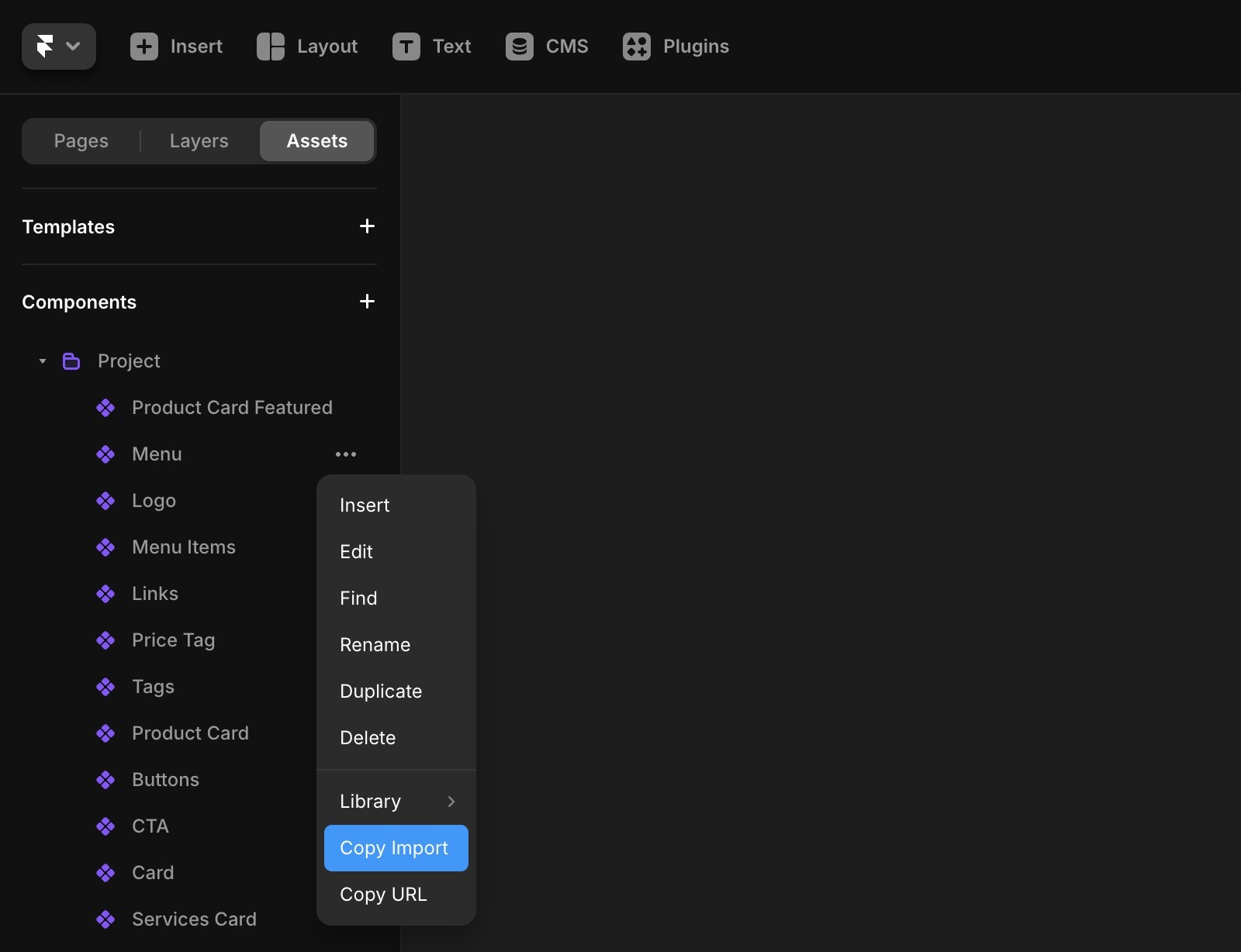Choose Rename from the context menu
This screenshot has height=952, width=1241.
(396, 645)
